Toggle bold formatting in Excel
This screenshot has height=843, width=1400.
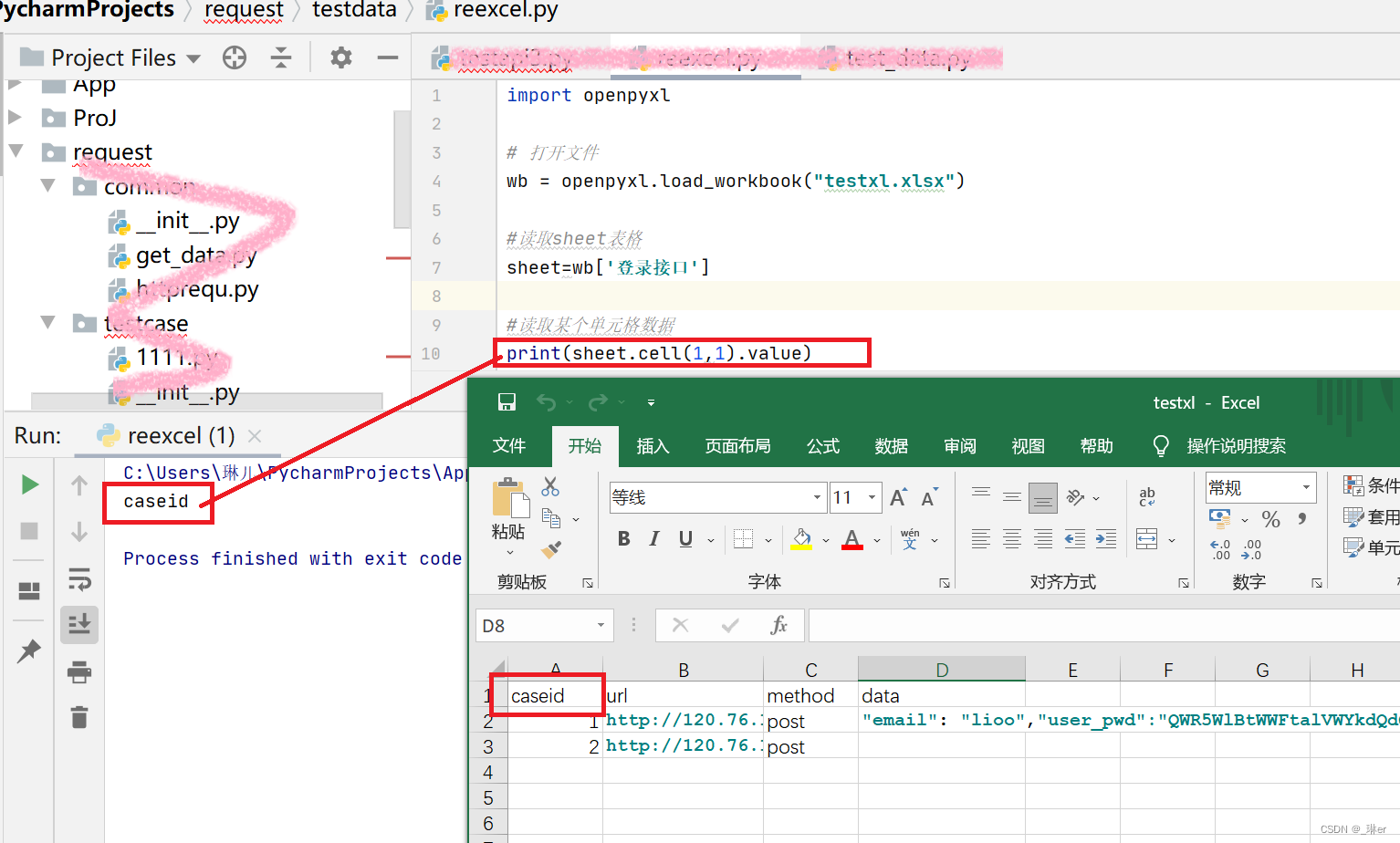click(x=623, y=538)
